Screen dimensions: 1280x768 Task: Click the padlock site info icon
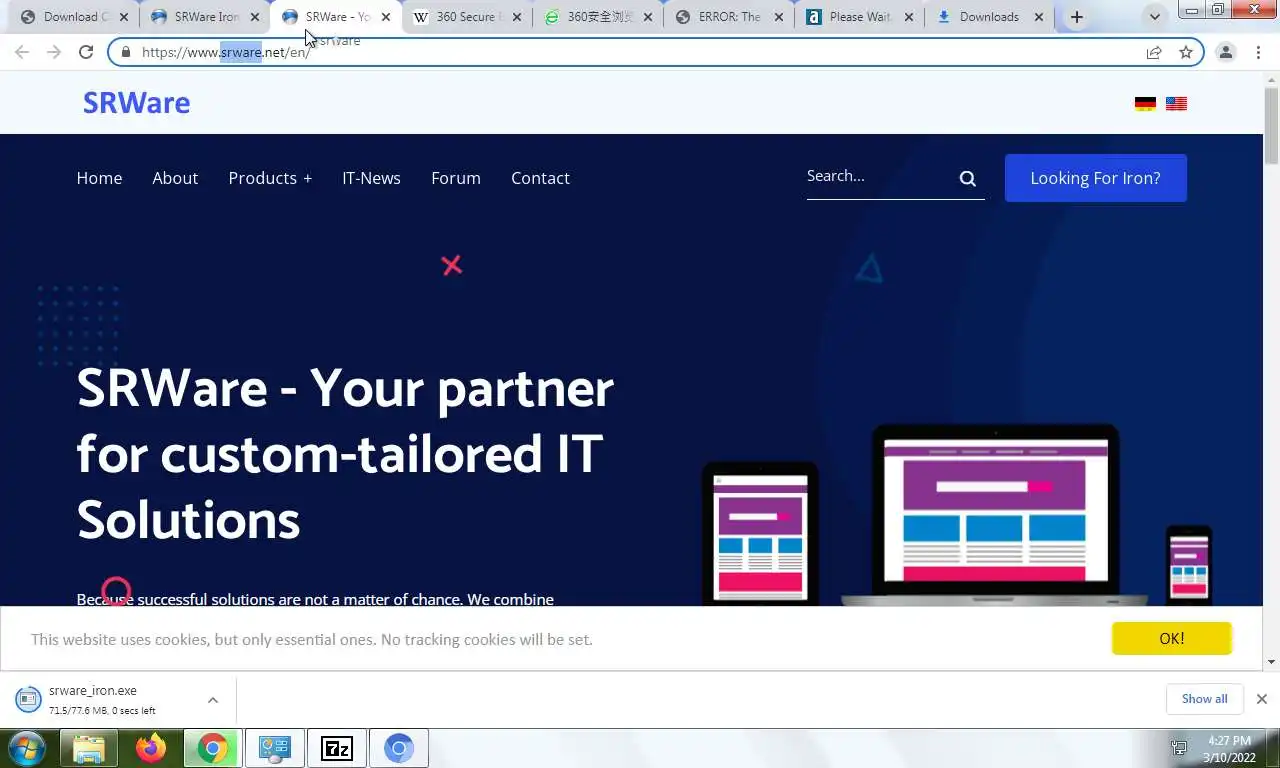(x=125, y=52)
